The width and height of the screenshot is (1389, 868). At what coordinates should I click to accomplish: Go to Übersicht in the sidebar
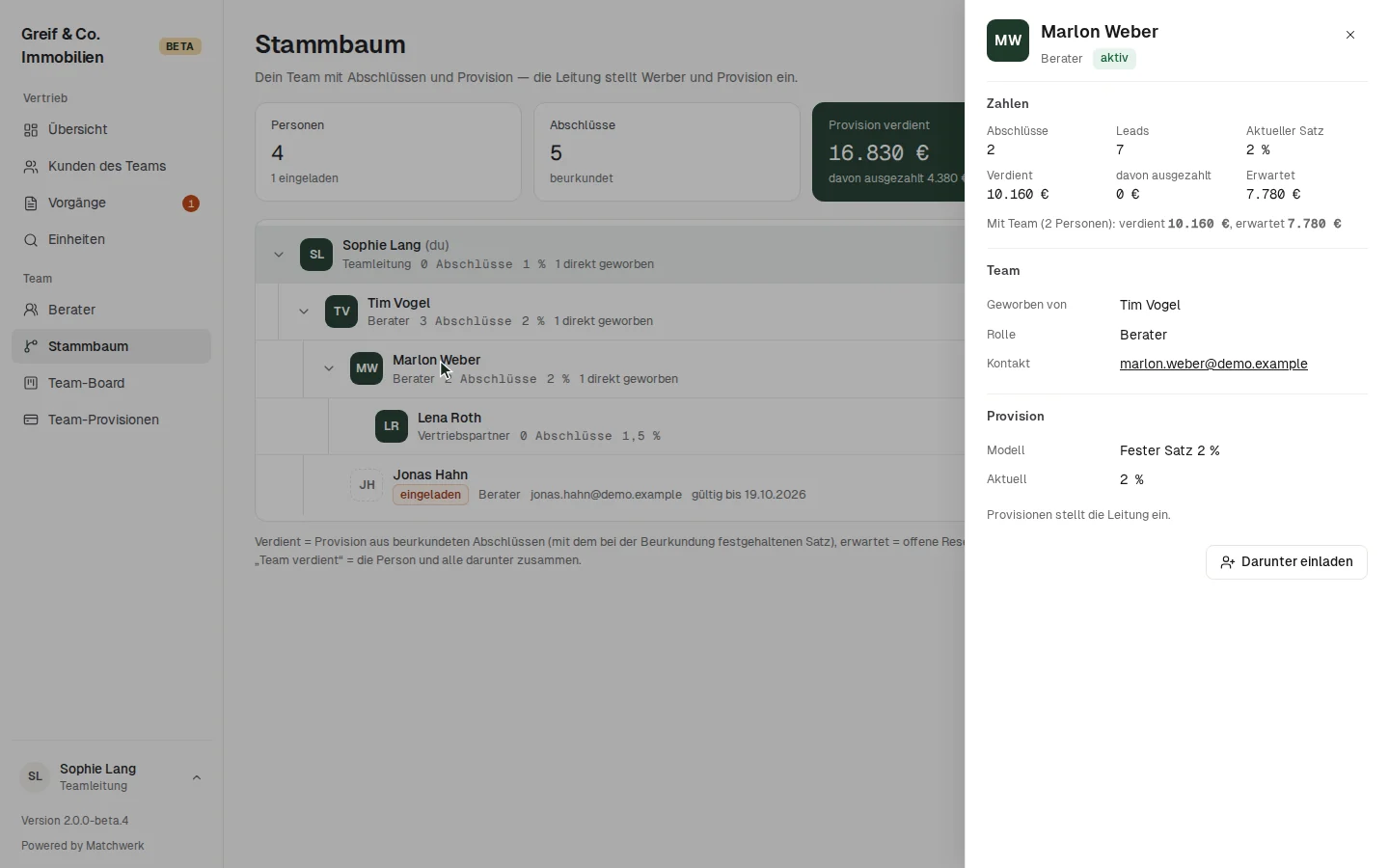coord(111,130)
